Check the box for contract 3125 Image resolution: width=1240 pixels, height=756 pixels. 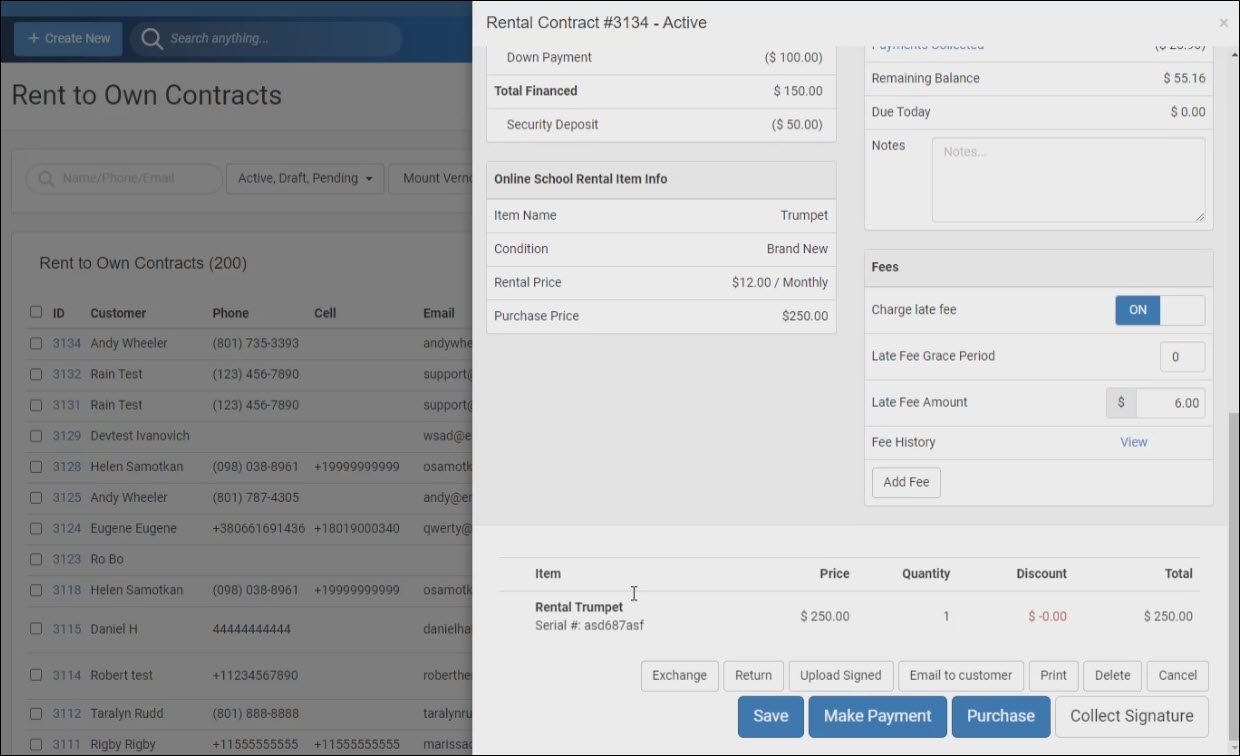point(36,498)
